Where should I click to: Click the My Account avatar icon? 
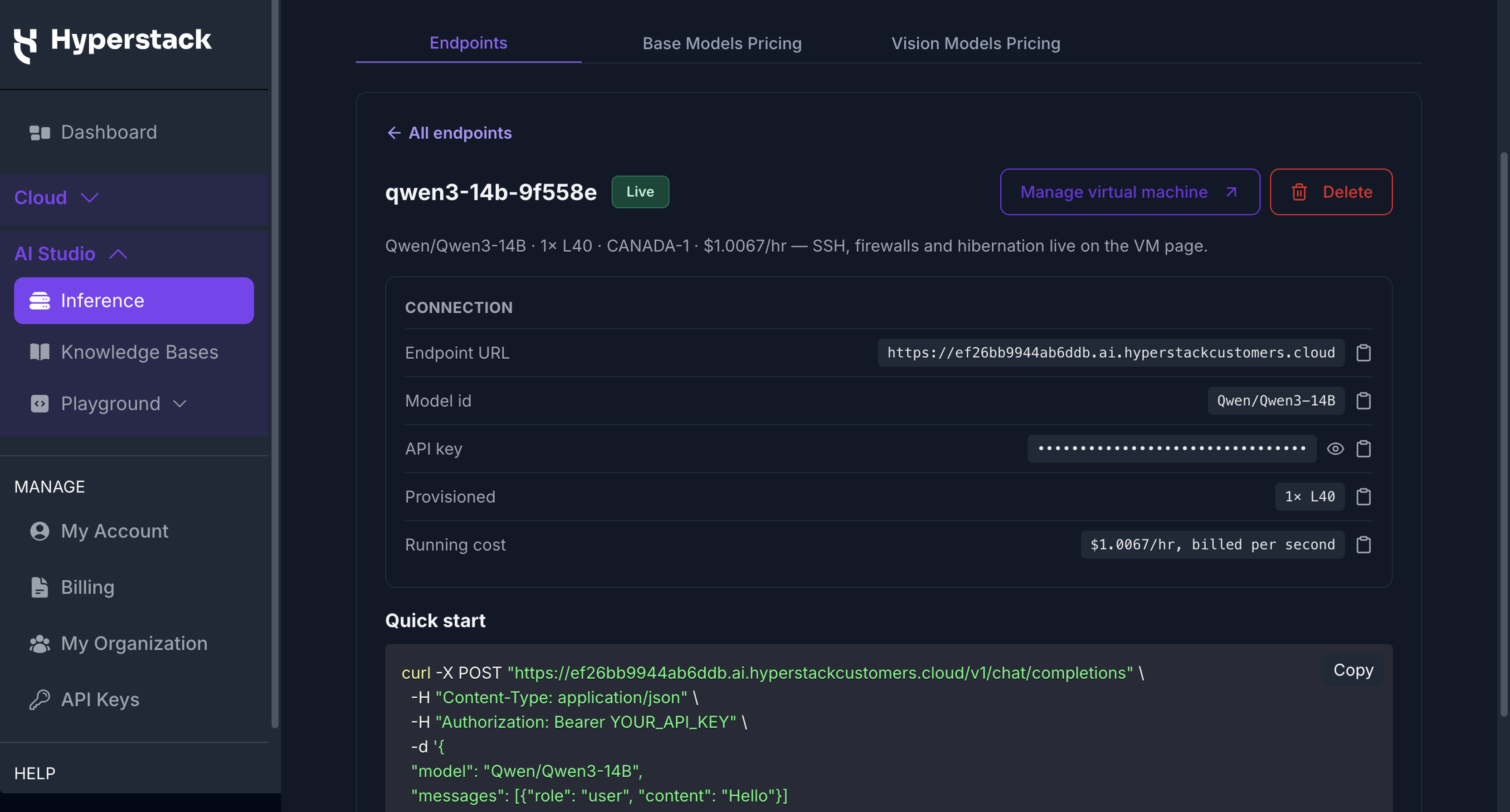[39, 531]
